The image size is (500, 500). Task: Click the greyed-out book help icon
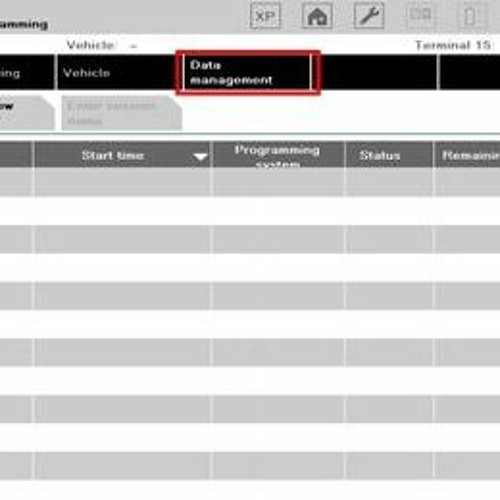pyautogui.click(x=421, y=16)
